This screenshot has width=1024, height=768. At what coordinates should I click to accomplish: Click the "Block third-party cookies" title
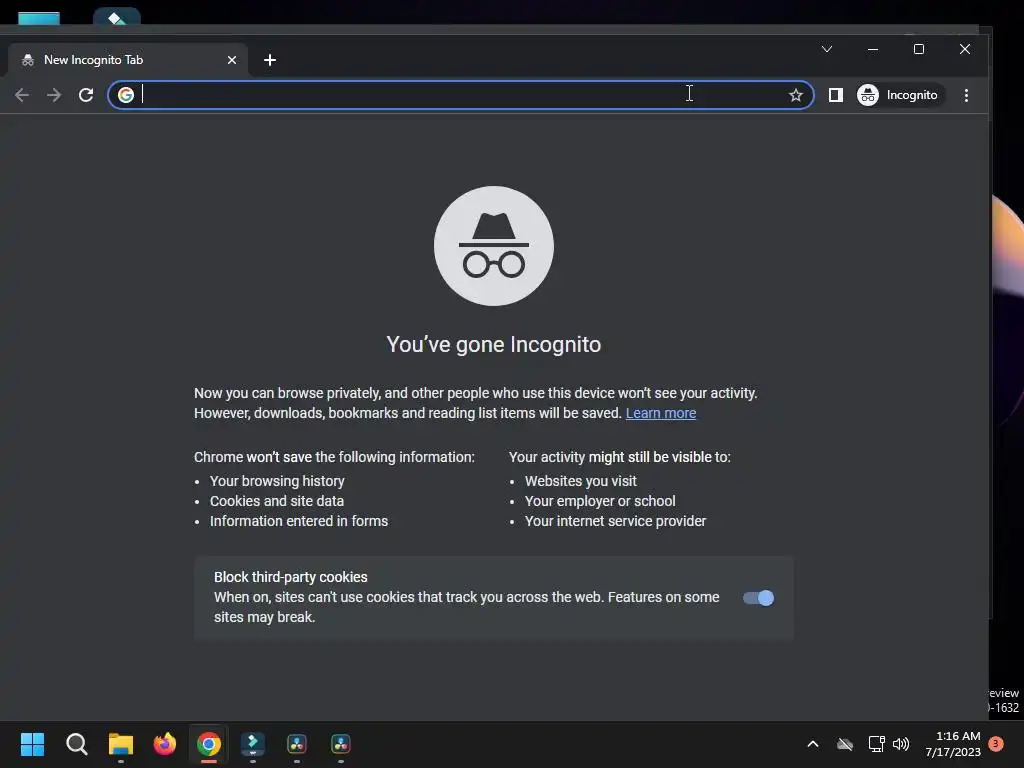(291, 577)
